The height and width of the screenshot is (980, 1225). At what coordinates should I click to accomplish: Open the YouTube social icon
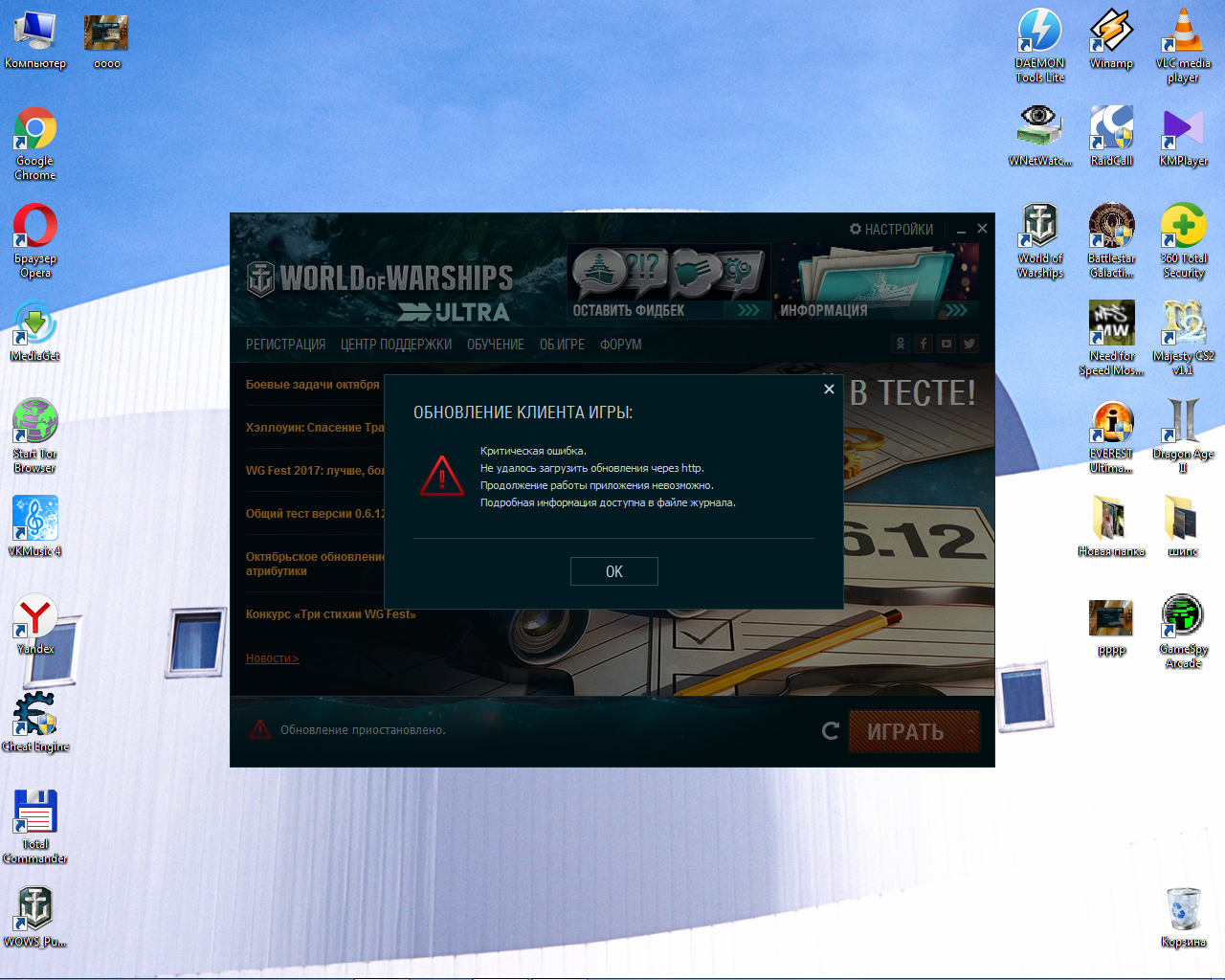947,344
